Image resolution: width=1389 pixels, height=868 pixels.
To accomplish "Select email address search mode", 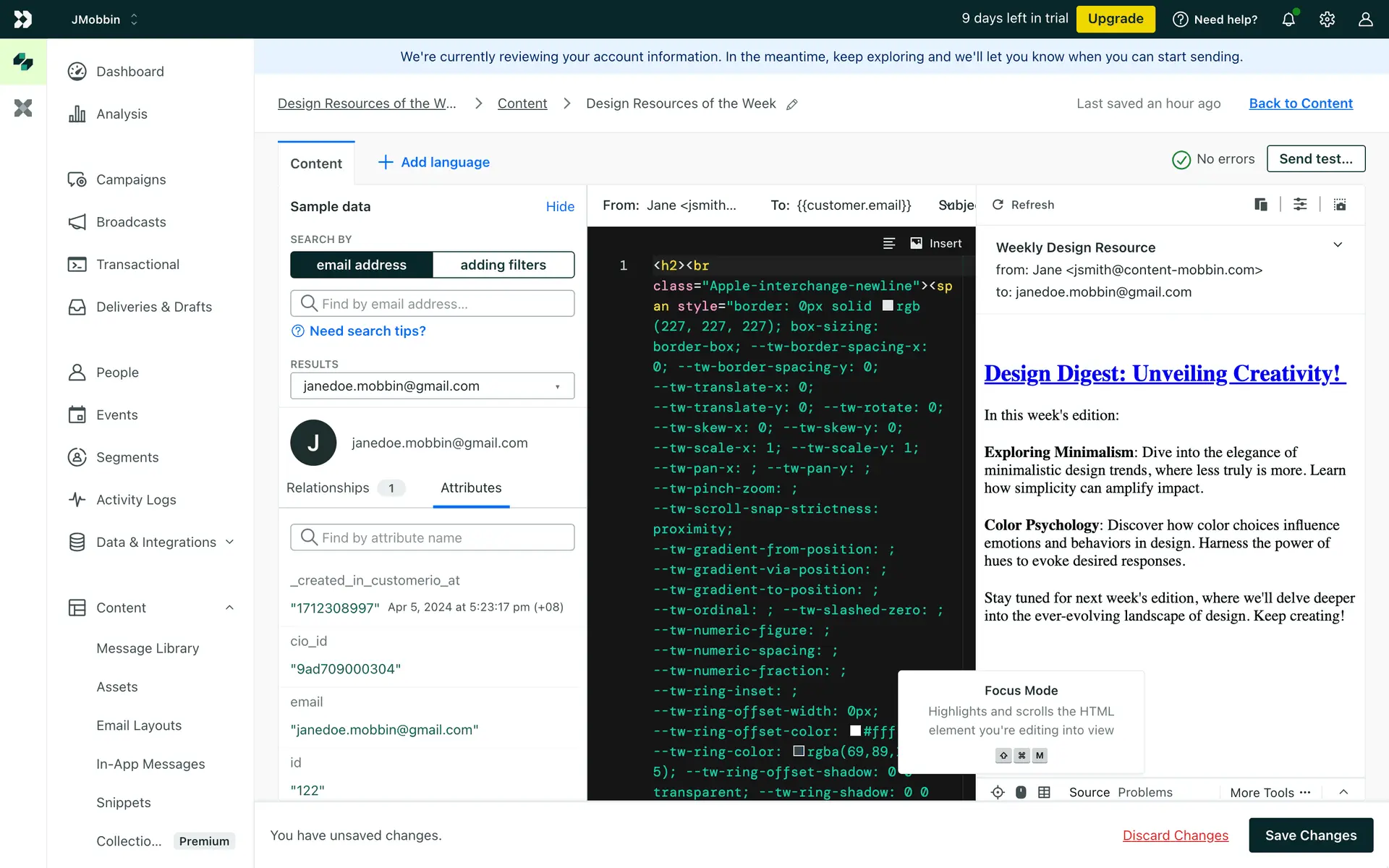I will point(361,265).
